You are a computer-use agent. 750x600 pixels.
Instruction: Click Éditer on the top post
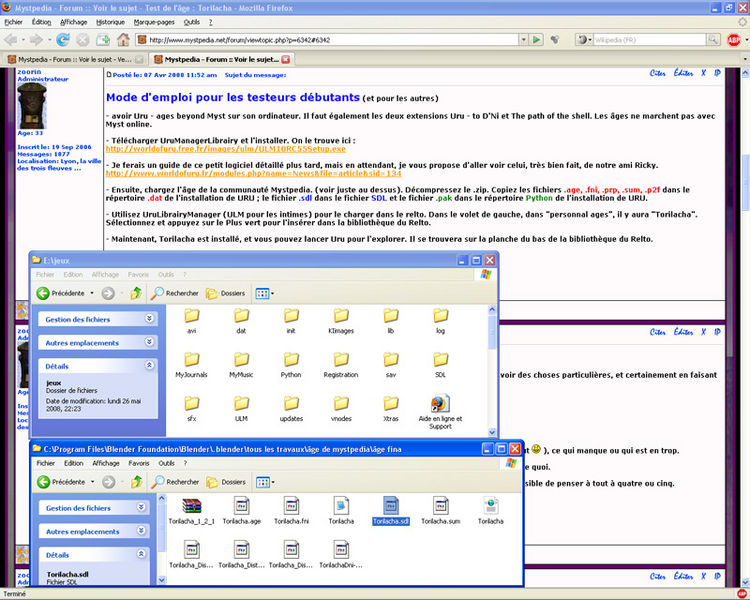[684, 73]
